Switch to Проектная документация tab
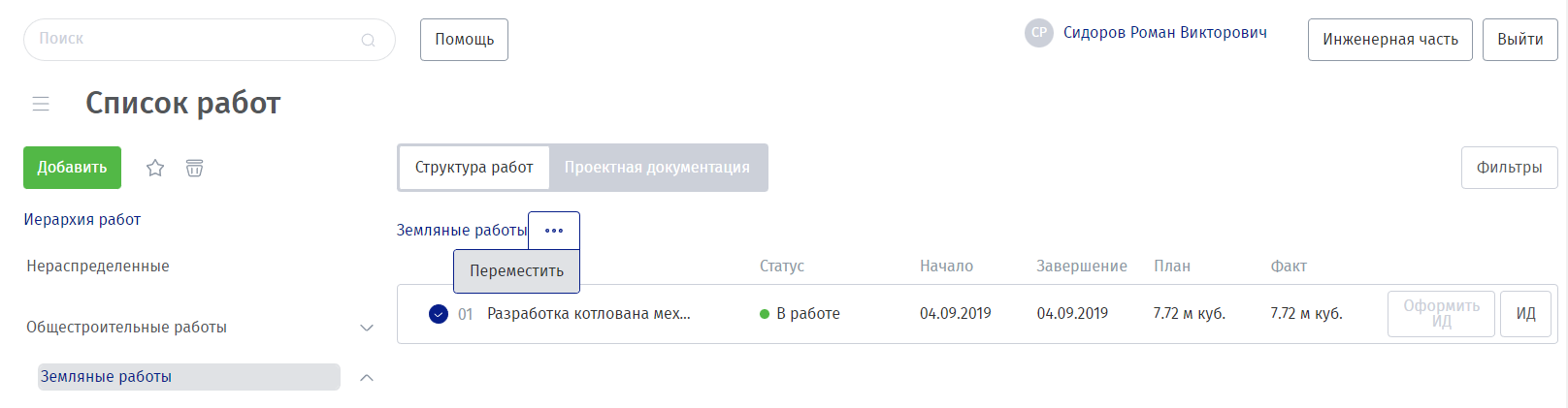Viewport: 1568px width, 408px height. pyautogui.click(x=657, y=168)
